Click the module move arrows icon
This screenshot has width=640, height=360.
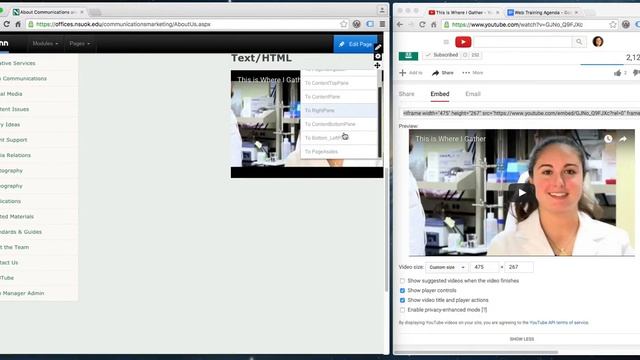pos(377,65)
